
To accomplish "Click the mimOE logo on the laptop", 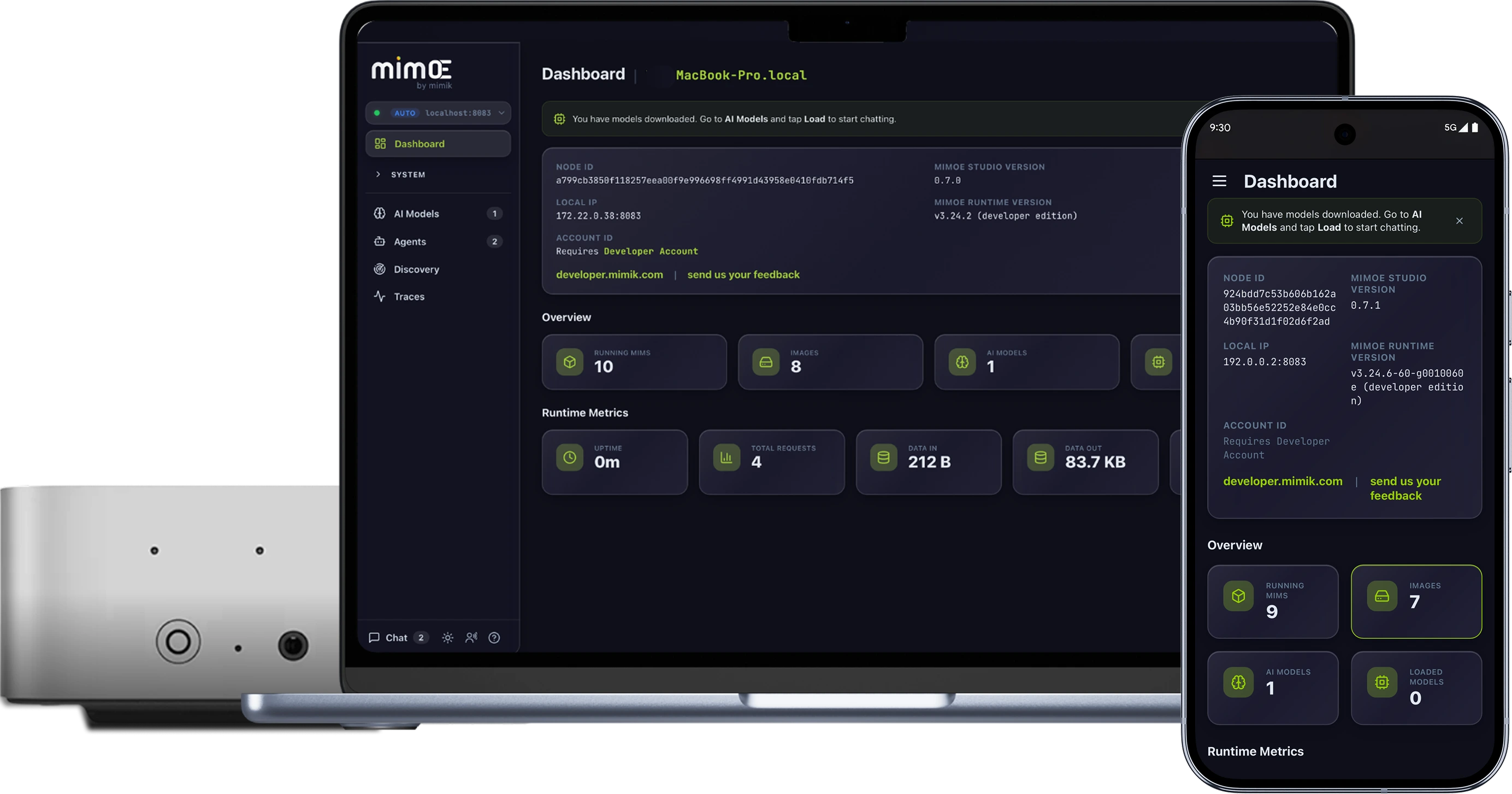I will [411, 72].
